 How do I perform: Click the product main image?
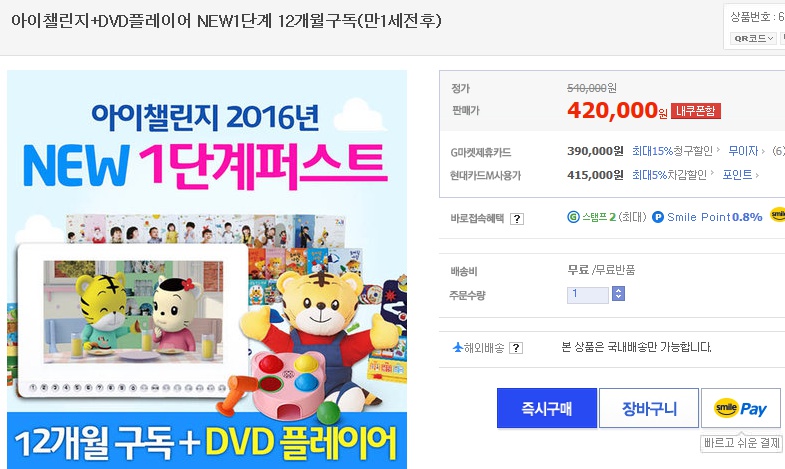(207, 269)
